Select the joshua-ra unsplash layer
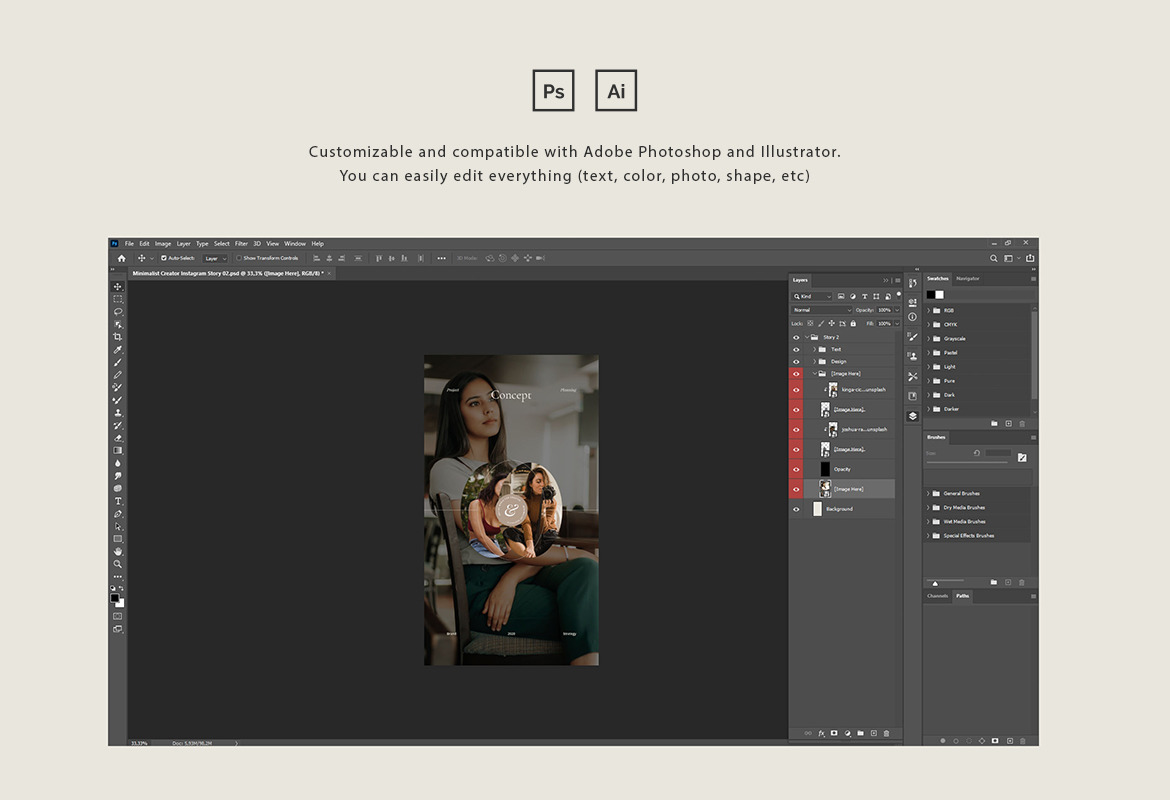Screen dimensions: 1170x800 click(x=850, y=430)
